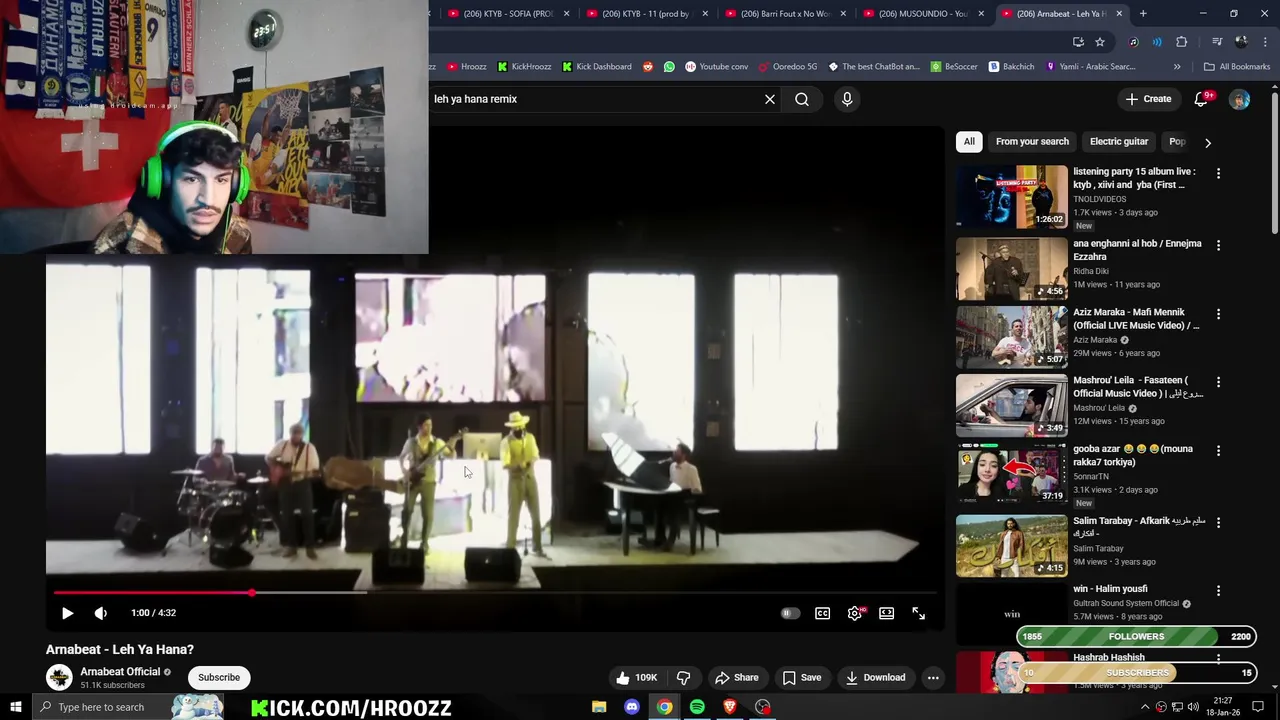Open win - Halim yousfi video title
Image resolution: width=1280 pixels, height=720 pixels.
1110,589
